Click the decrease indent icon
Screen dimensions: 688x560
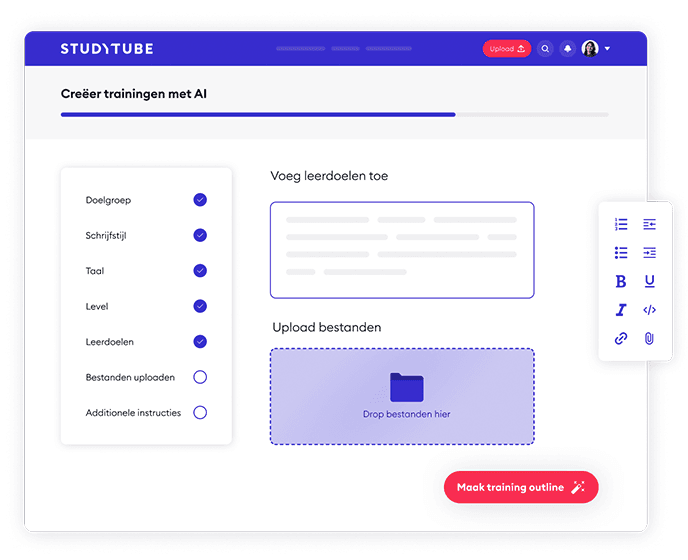pos(649,224)
